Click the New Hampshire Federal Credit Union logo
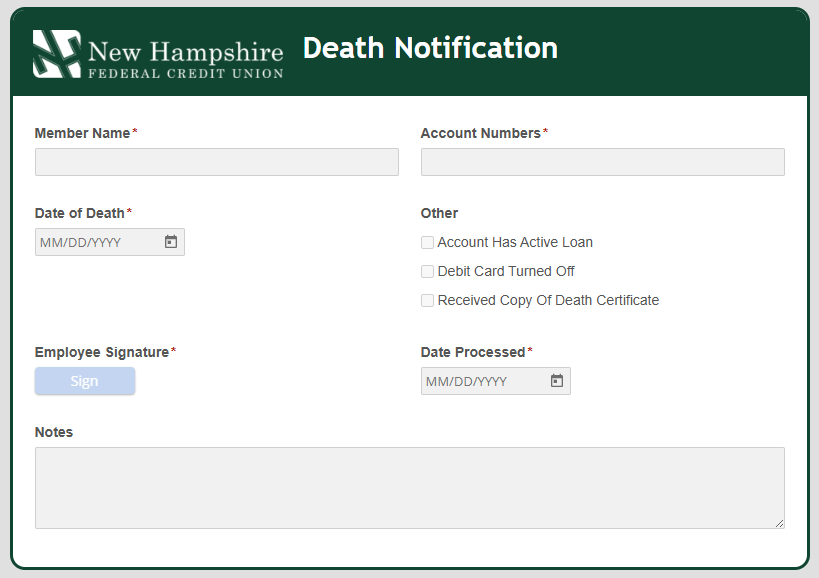Viewport: 819px width, 578px height. [158, 54]
